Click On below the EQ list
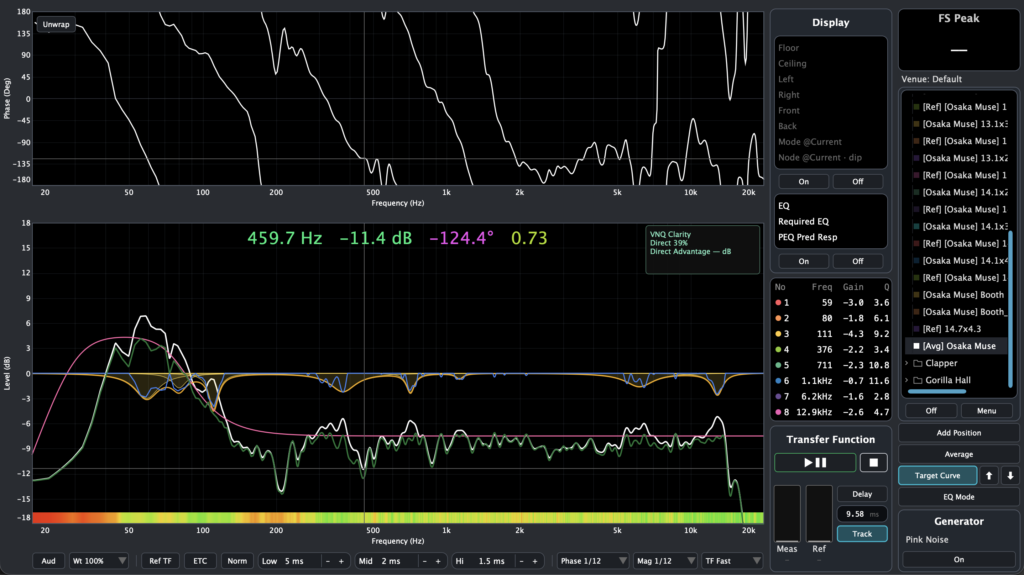Screen dimensions: 1024x575 (x=803, y=261)
